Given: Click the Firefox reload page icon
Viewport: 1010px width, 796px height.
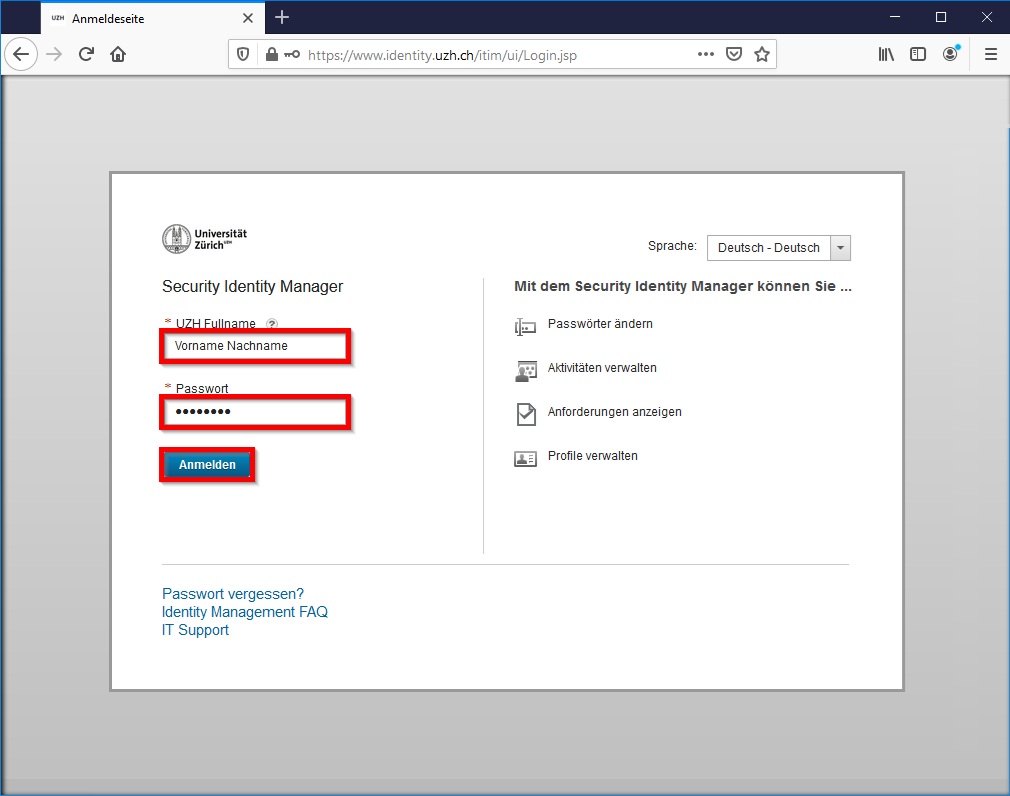Looking at the screenshot, I should click(86, 55).
